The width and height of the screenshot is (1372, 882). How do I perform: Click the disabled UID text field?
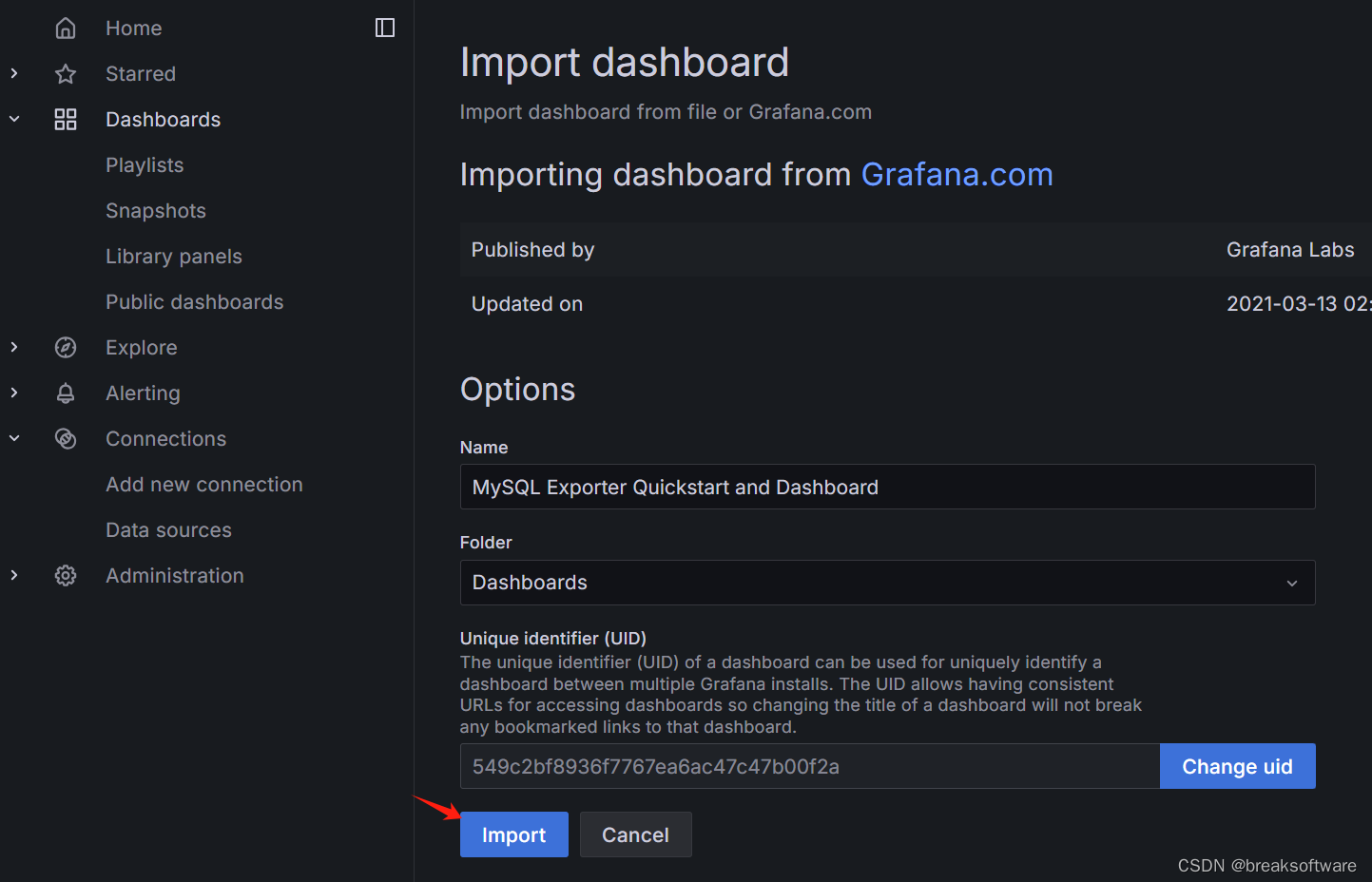point(810,766)
